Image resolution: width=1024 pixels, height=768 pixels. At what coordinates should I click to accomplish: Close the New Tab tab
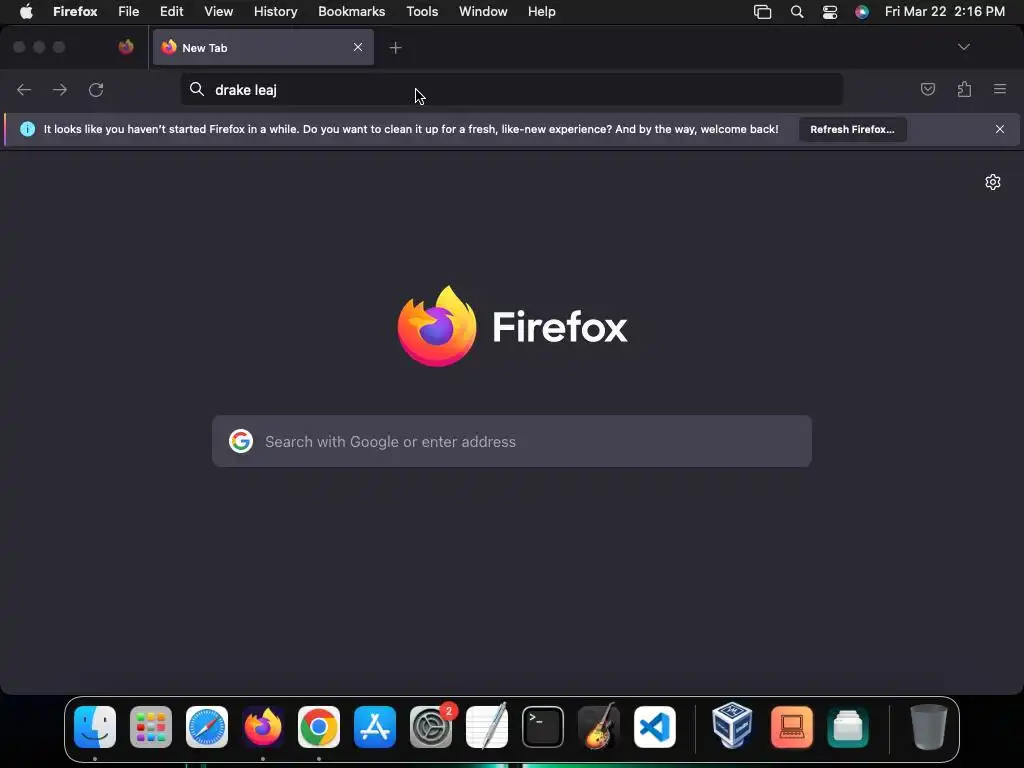click(358, 47)
